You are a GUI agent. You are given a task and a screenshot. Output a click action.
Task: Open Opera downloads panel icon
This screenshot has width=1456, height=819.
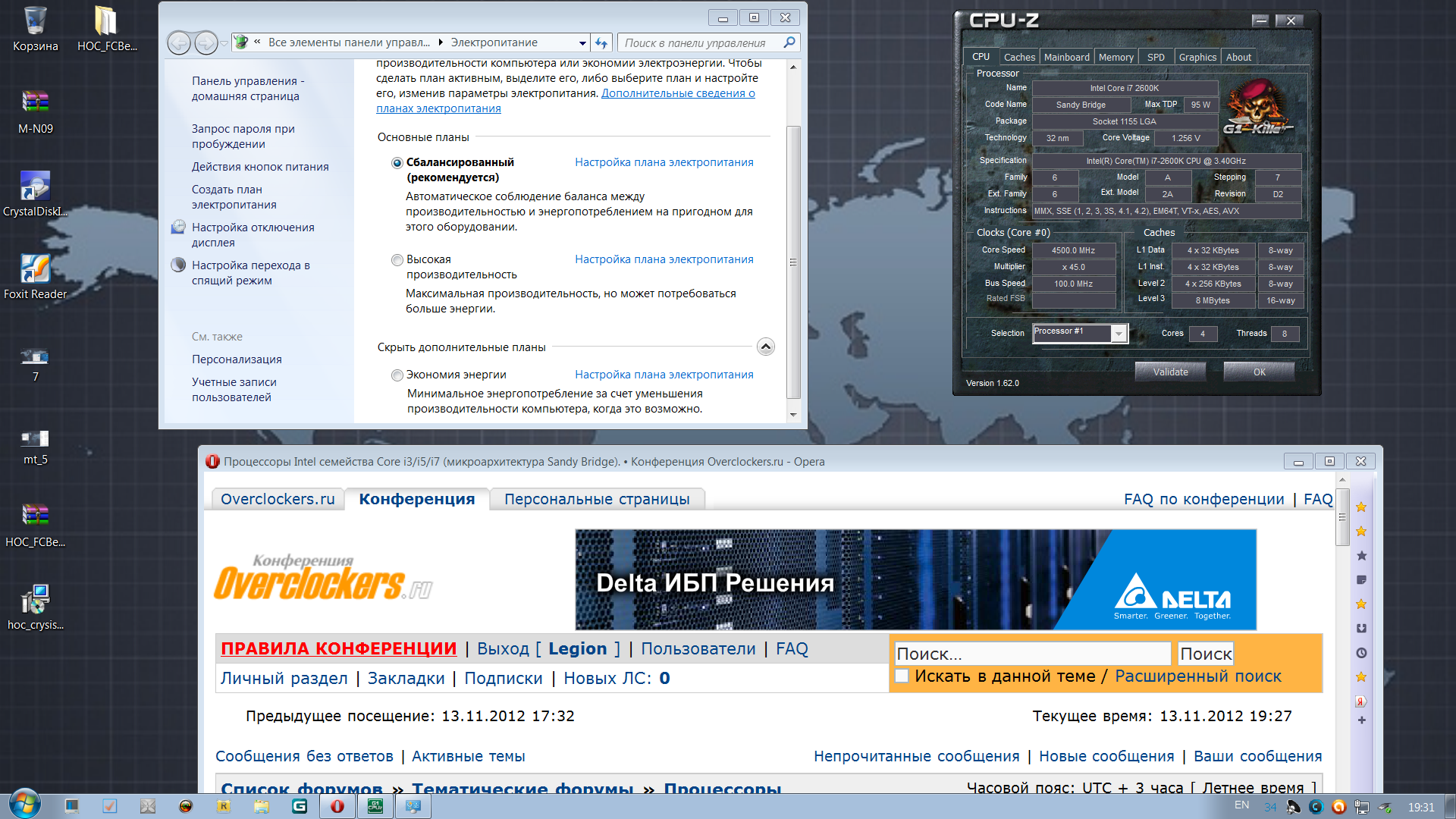click(1361, 628)
